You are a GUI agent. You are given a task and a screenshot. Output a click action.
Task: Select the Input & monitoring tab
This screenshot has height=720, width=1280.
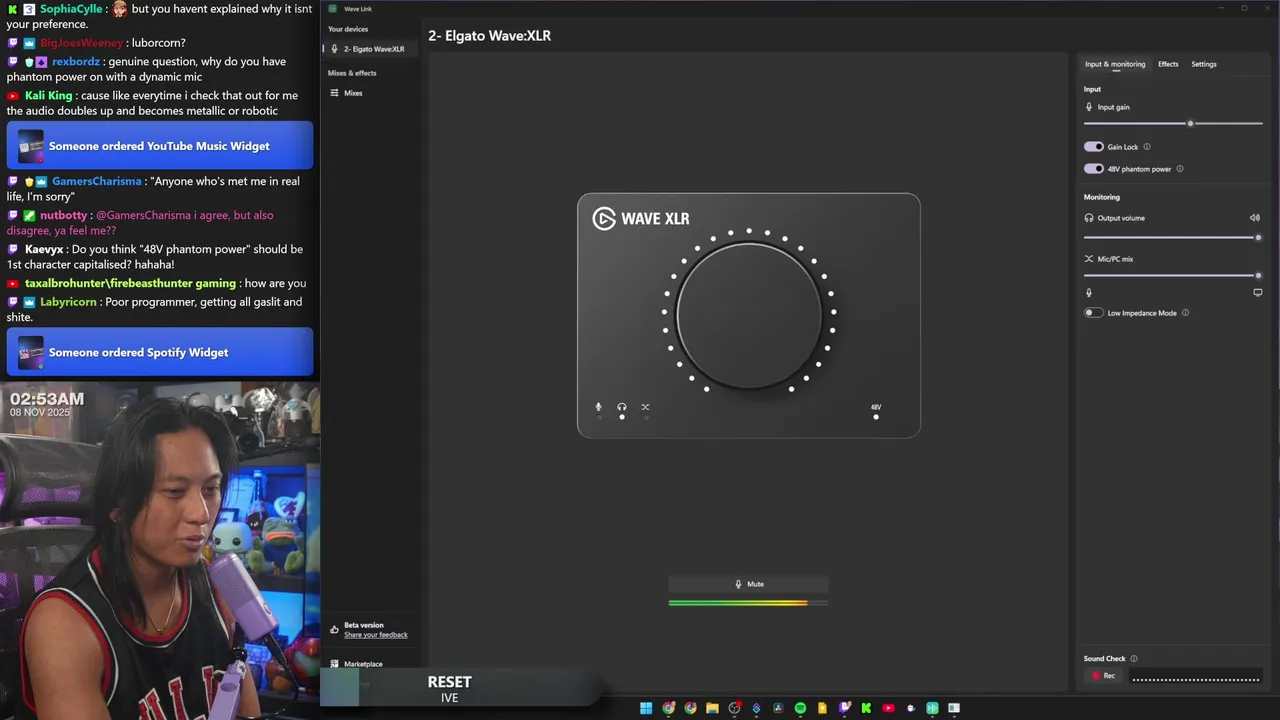[1115, 64]
